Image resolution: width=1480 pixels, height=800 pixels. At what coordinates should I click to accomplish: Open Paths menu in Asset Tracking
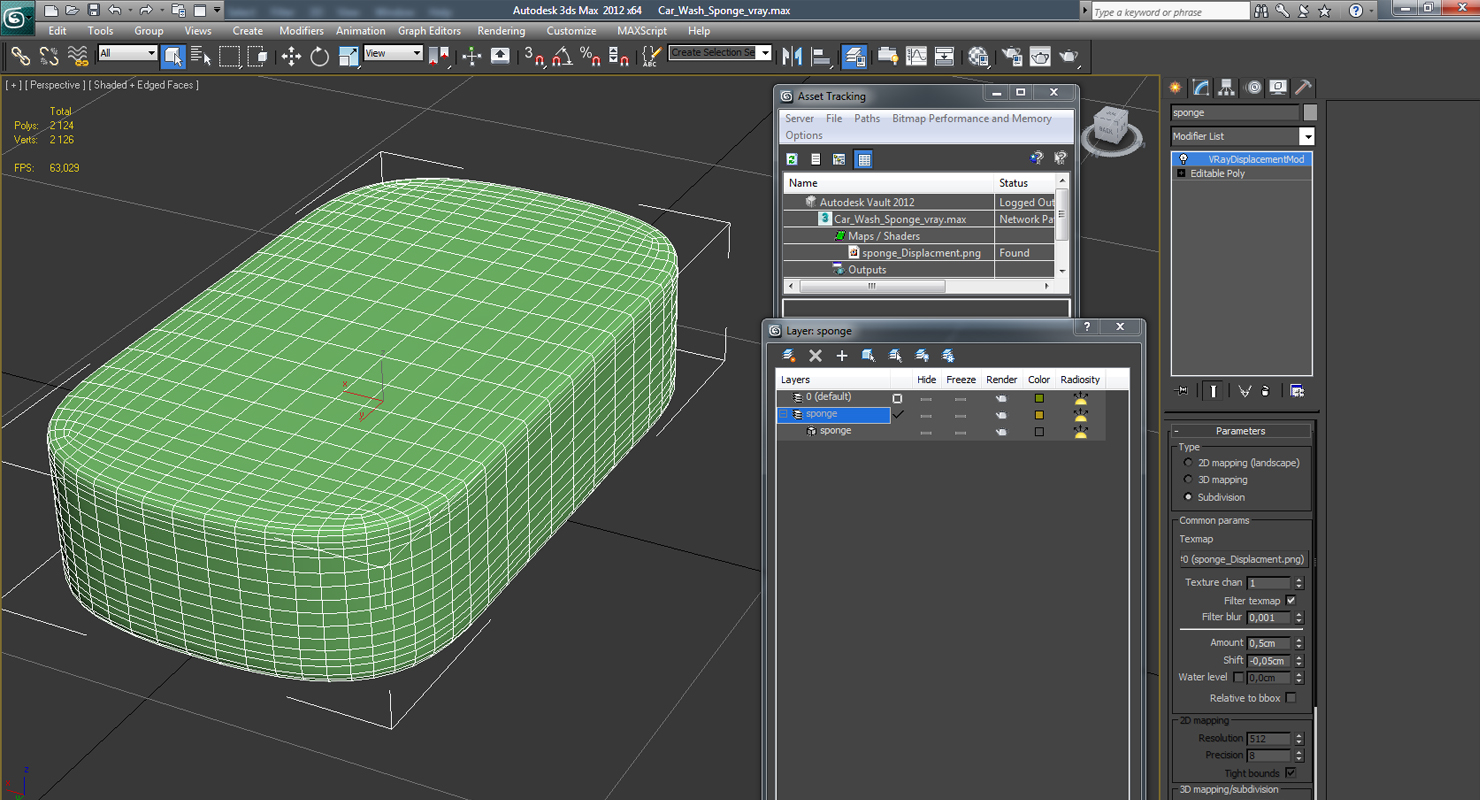point(867,118)
